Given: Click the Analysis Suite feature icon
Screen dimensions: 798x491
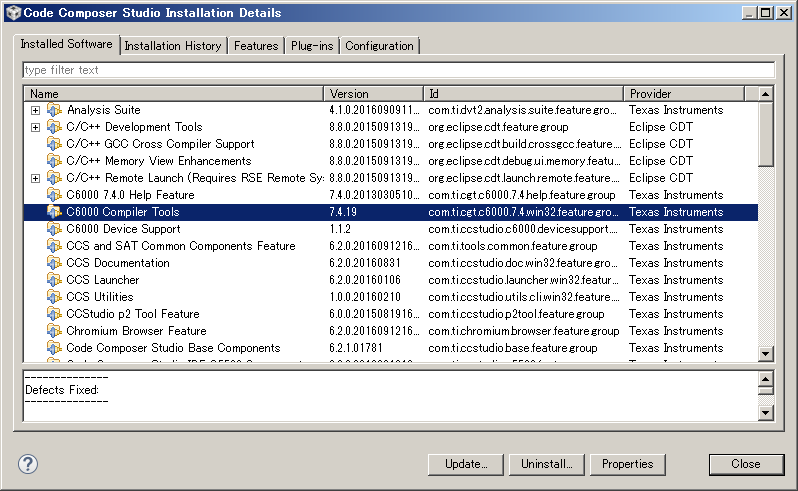Looking at the screenshot, I should pyautogui.click(x=54, y=110).
